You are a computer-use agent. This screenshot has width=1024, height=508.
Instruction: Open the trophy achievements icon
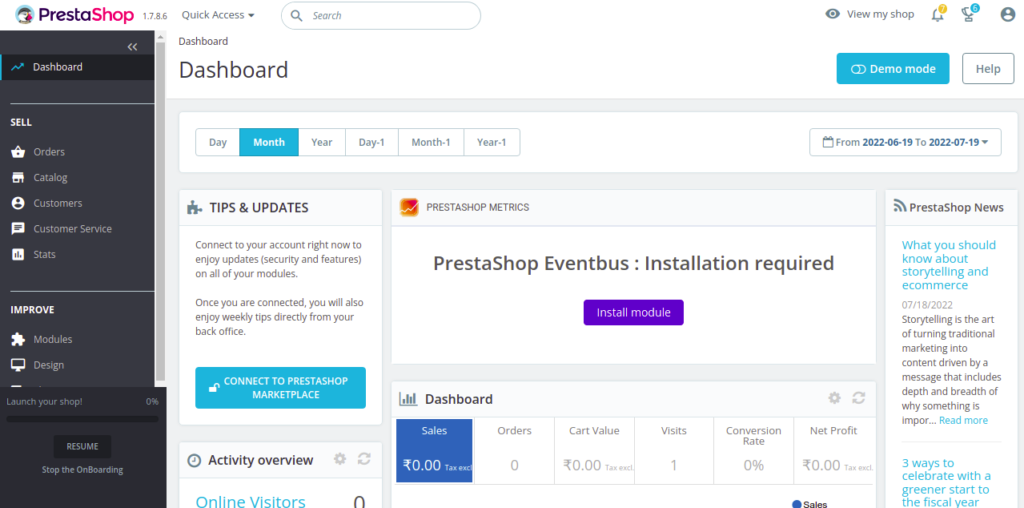click(969, 14)
